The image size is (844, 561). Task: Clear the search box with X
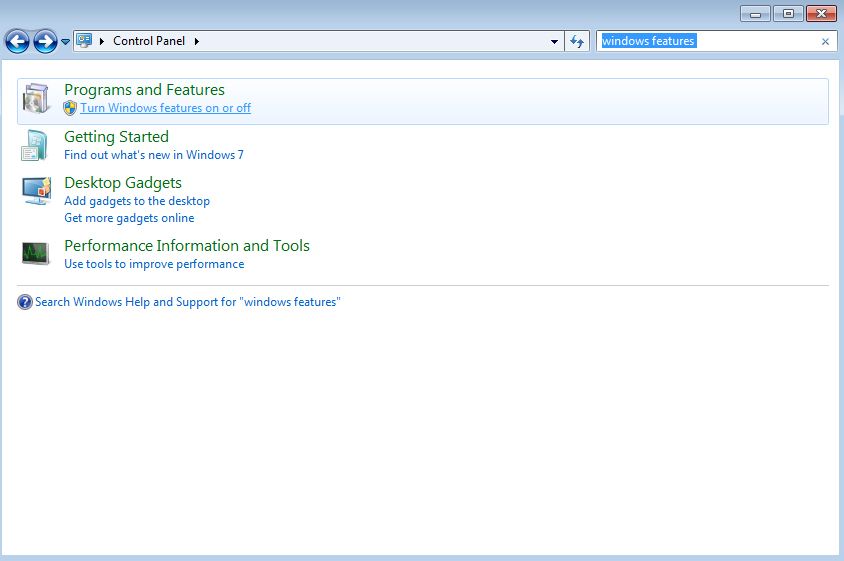(825, 41)
